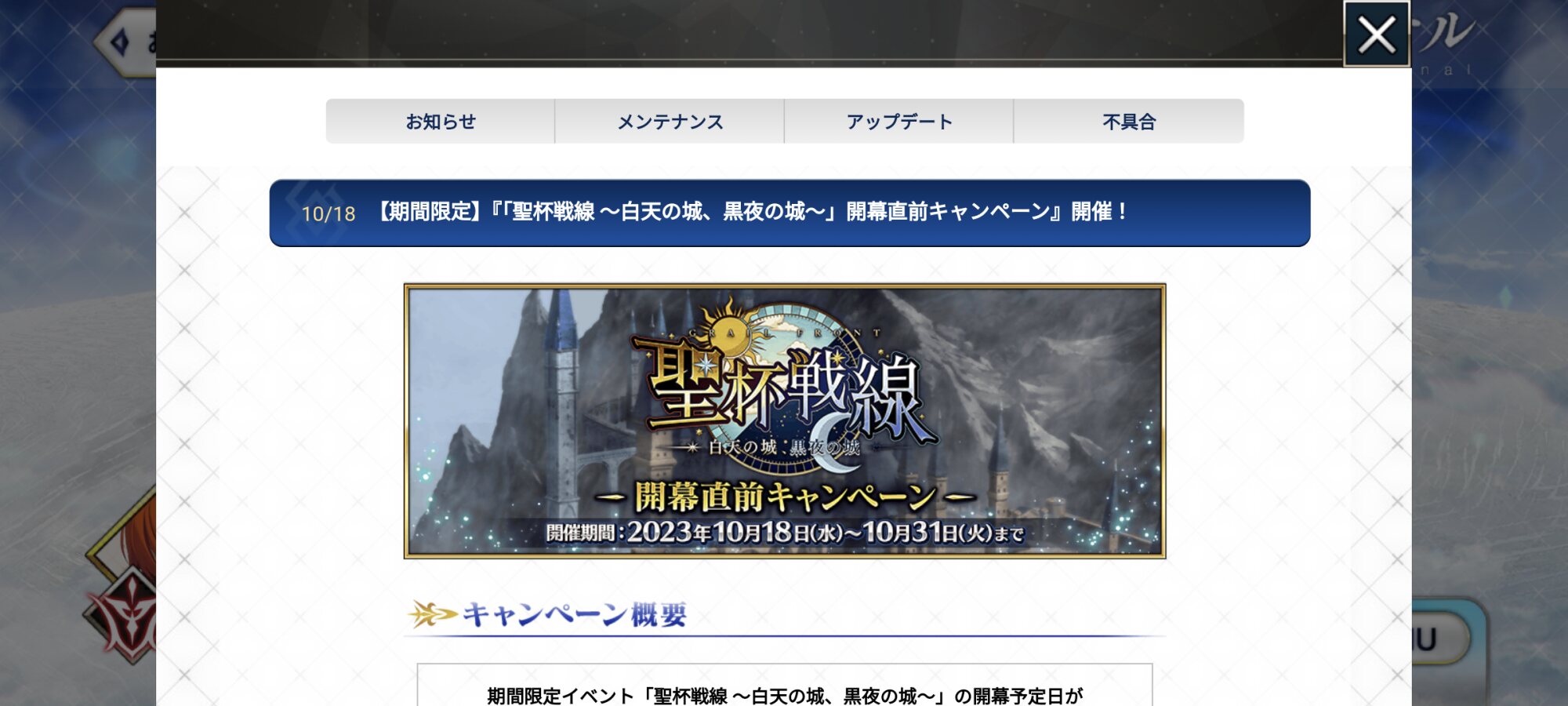Switch to the お知らせ tab
Image resolution: width=1568 pixels, height=706 pixels.
pyautogui.click(x=441, y=122)
